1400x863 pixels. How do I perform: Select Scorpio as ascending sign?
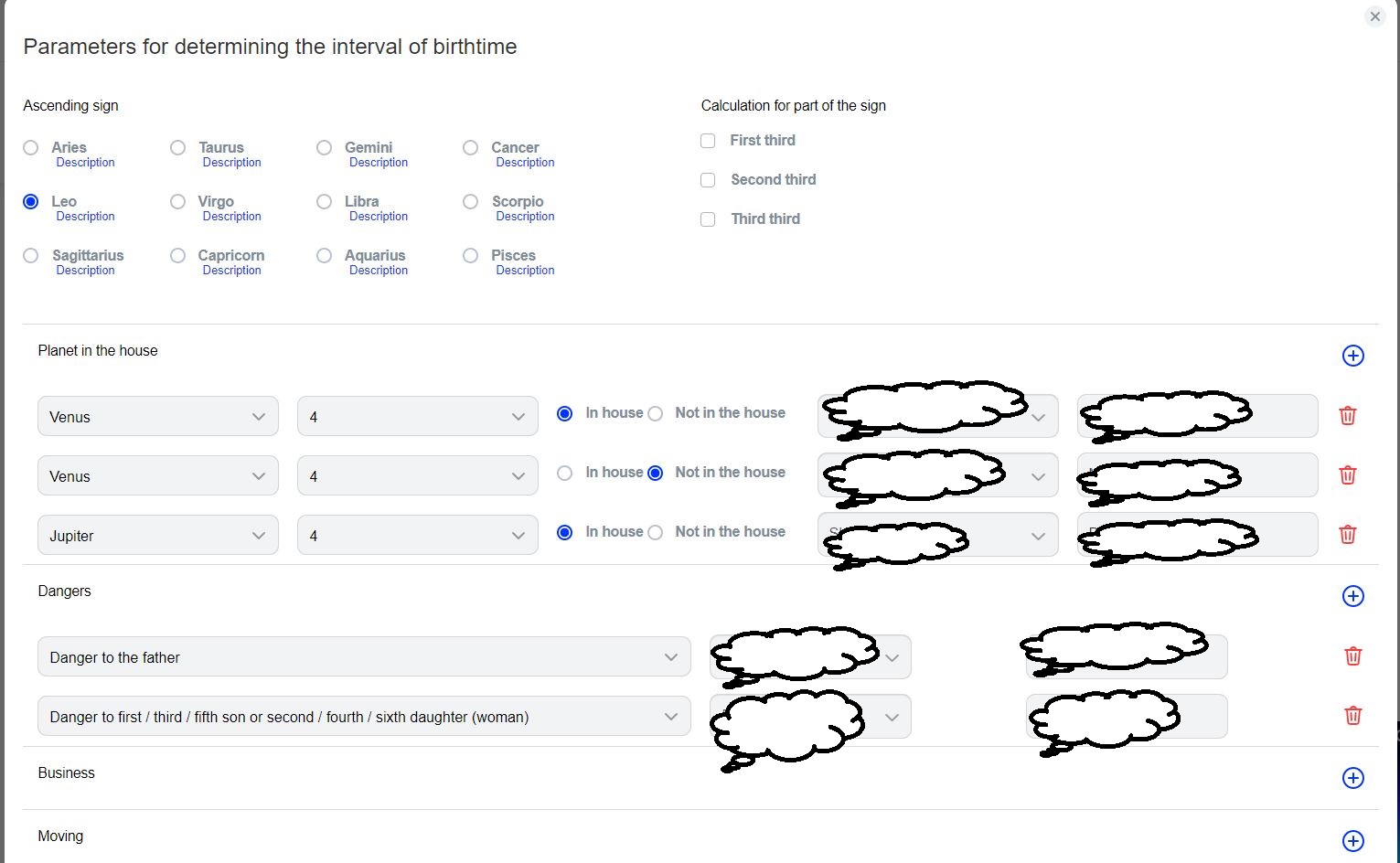[471, 202]
